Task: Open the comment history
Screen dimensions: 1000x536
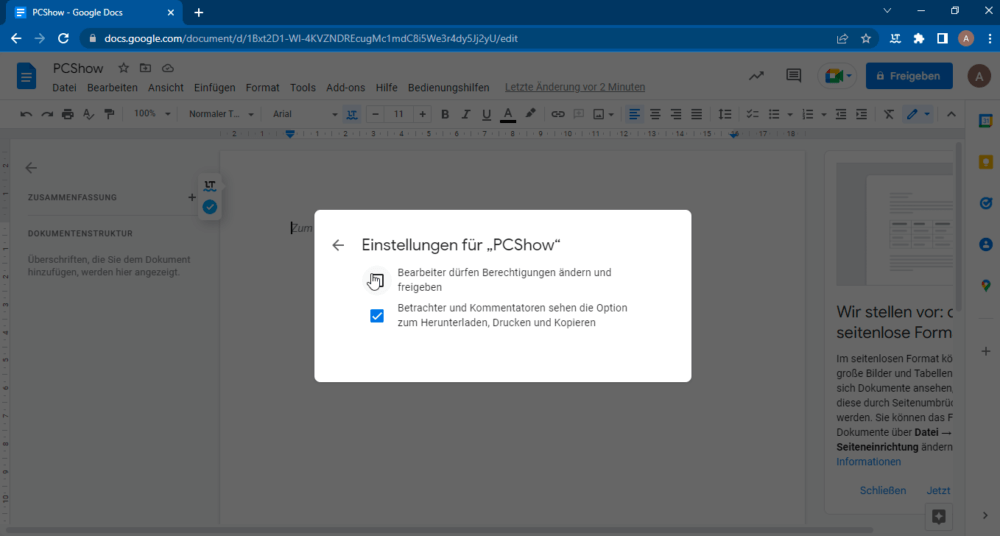Action: [x=793, y=75]
